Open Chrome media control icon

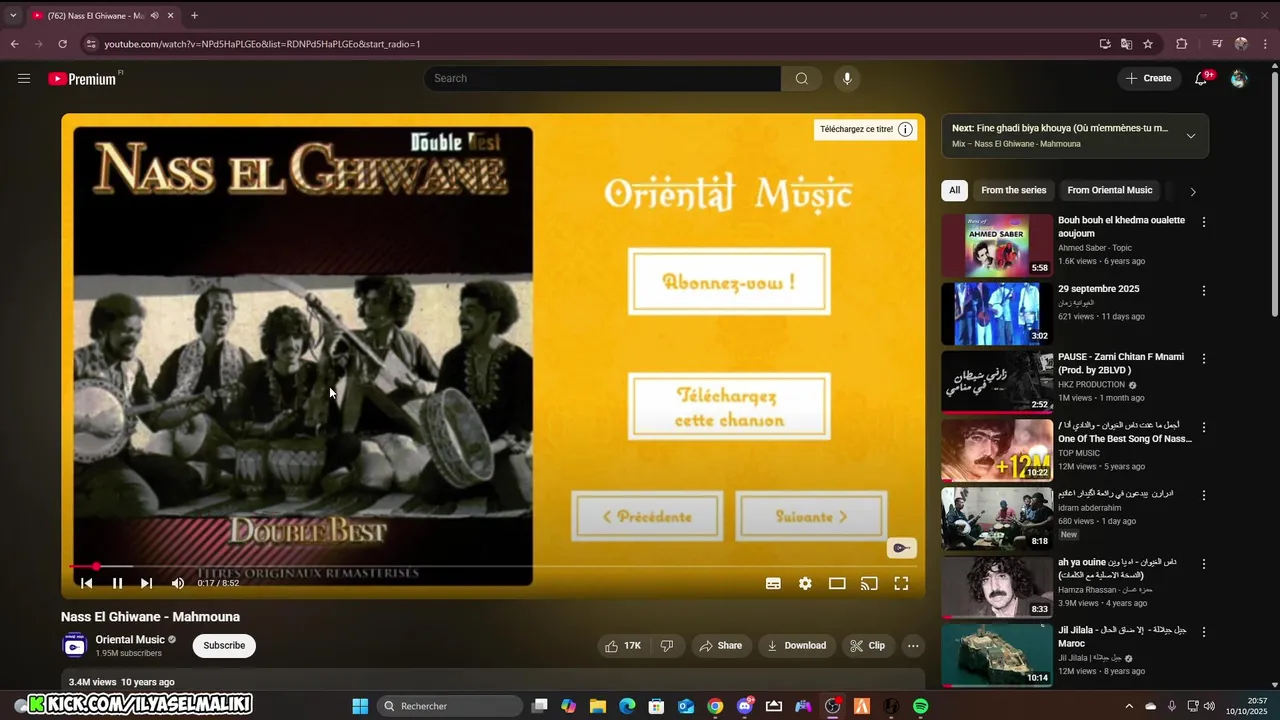coord(1217,44)
